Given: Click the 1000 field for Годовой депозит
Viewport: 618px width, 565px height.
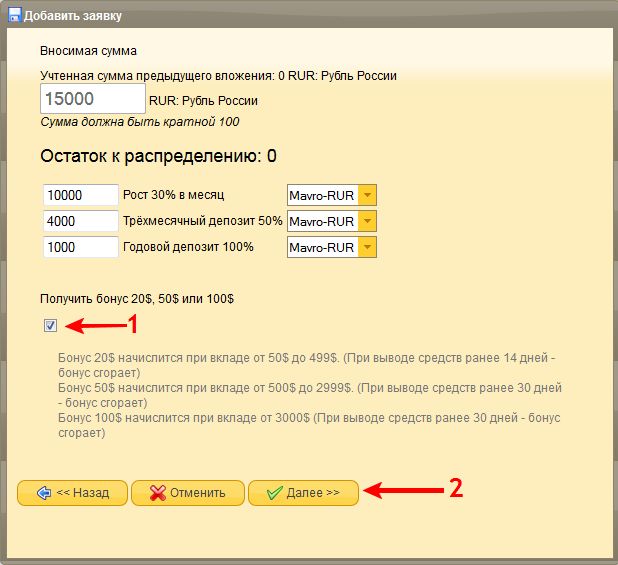Looking at the screenshot, I should pyautogui.click(x=81, y=247).
